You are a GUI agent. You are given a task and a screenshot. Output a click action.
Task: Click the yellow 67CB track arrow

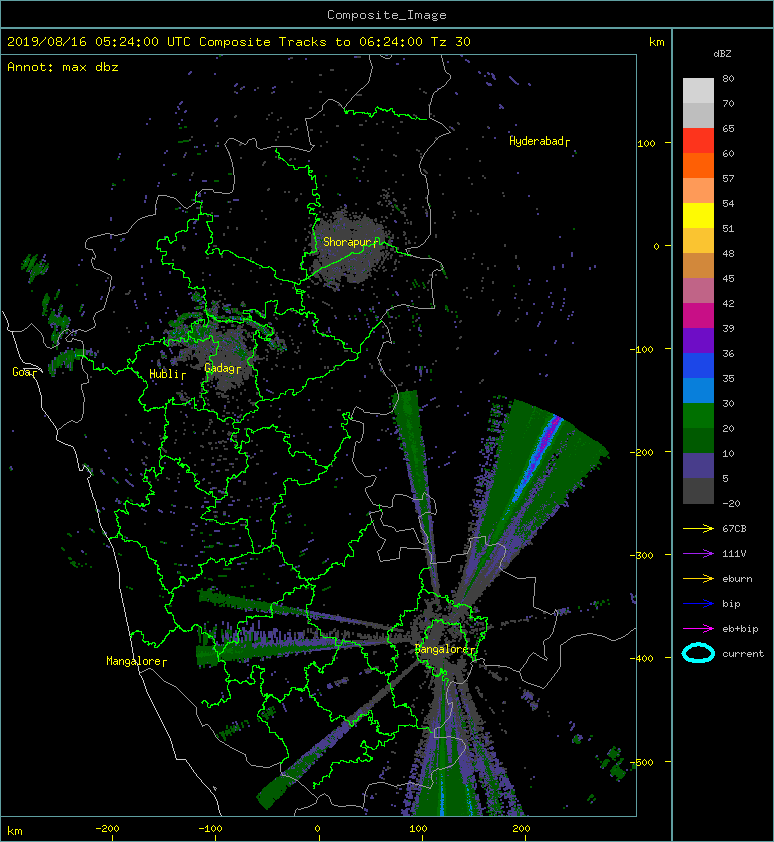pos(698,528)
